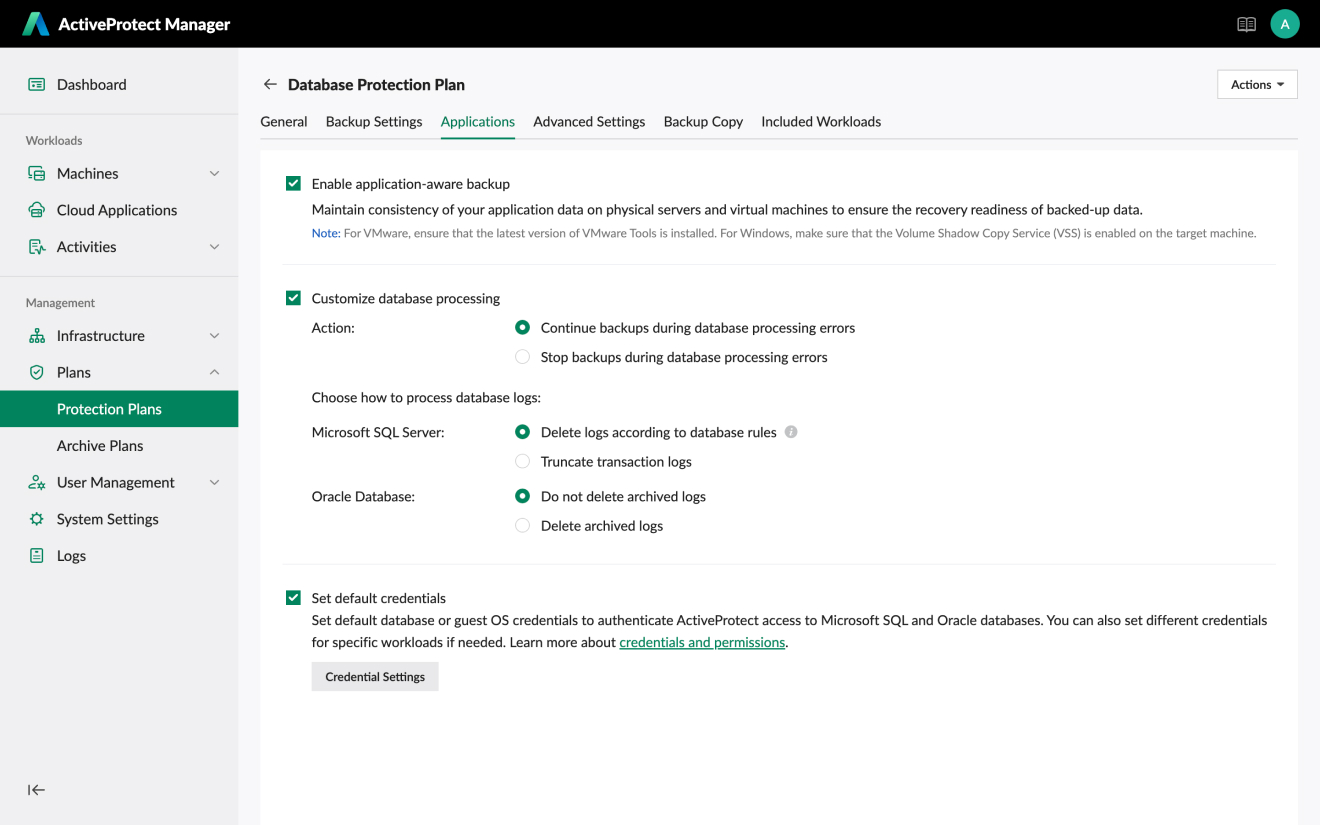The height and width of the screenshot is (825, 1320).
Task: Select Stop backups during database processing errors
Action: coord(522,357)
